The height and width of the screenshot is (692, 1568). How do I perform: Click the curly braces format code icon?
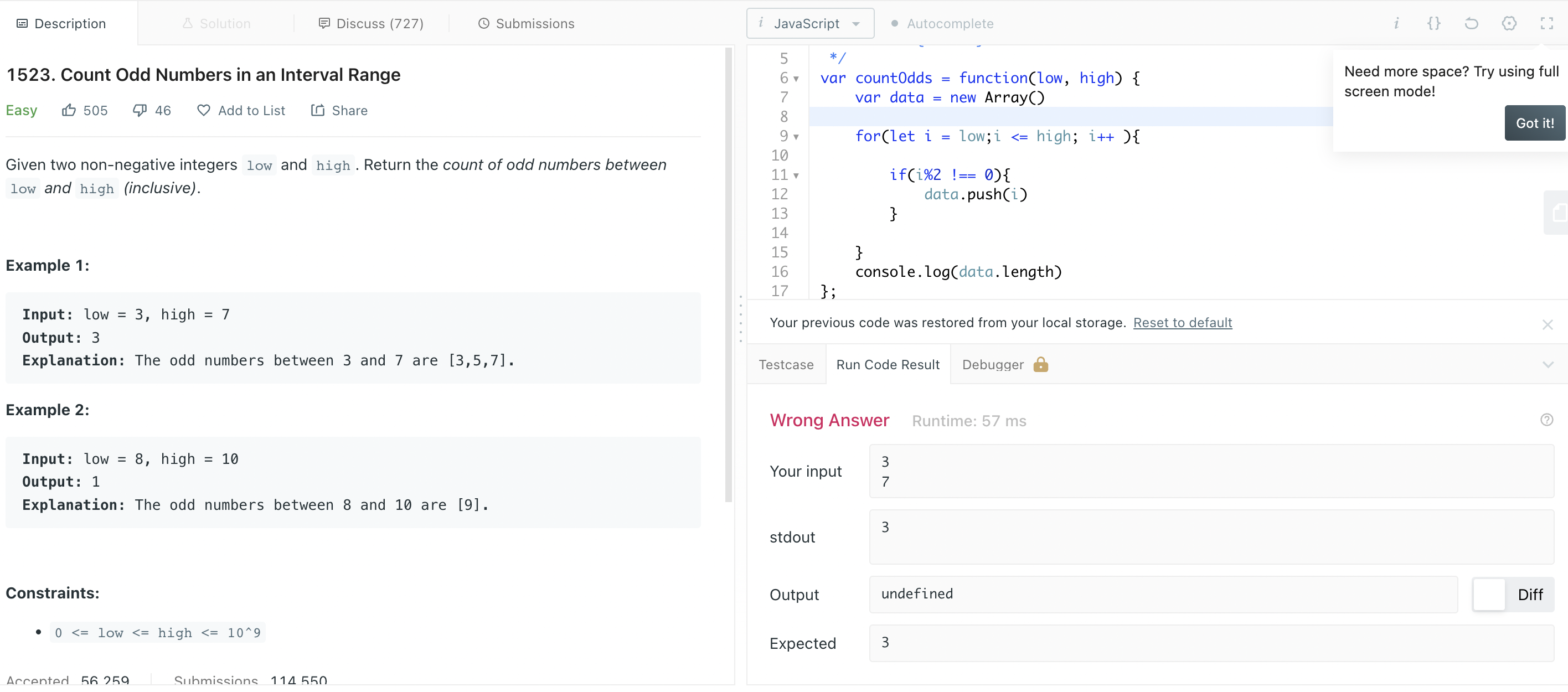pyautogui.click(x=1433, y=23)
